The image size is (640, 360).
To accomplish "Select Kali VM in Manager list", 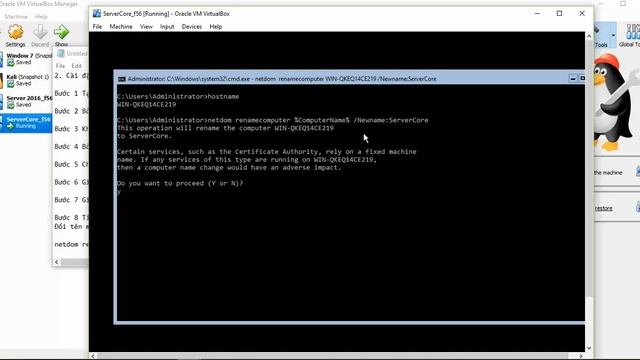I will click(x=26, y=80).
